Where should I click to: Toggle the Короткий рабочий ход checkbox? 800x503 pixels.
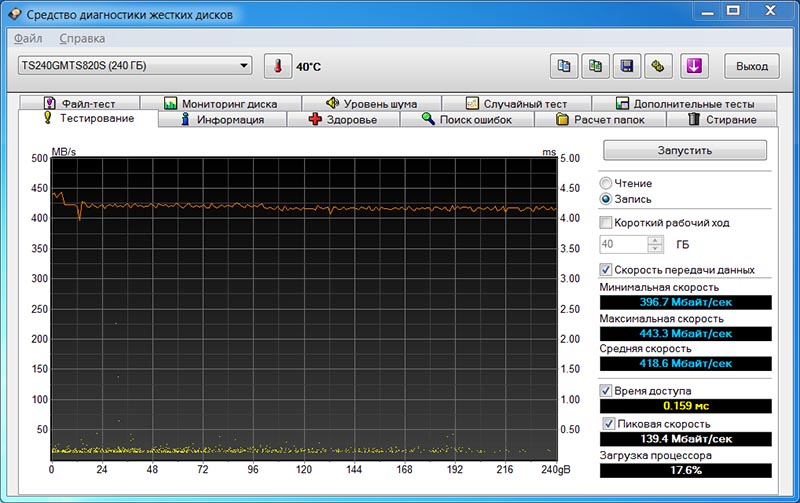(606, 222)
